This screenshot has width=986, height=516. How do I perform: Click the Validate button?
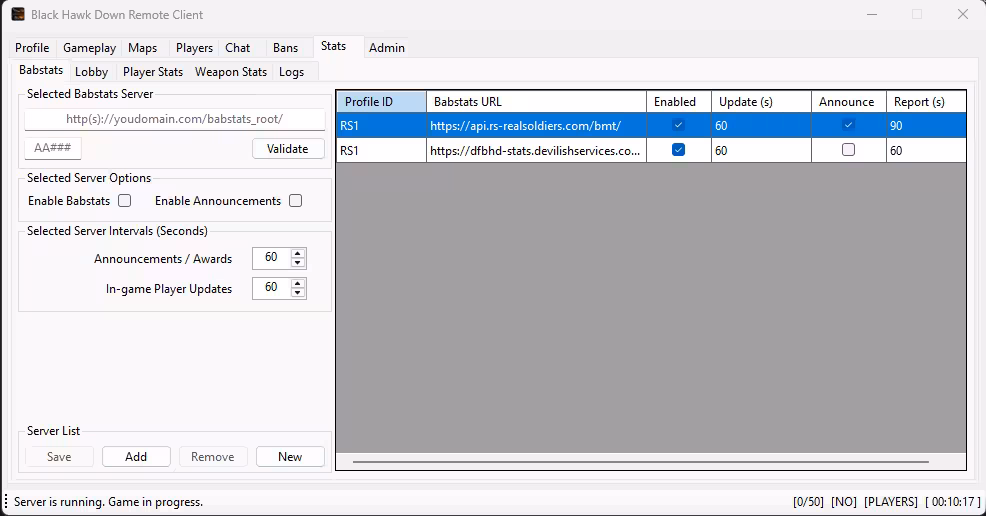click(288, 149)
